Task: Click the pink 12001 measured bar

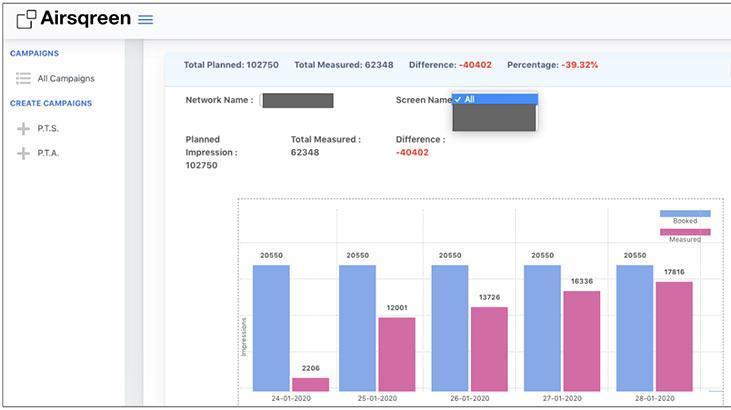Action: tap(396, 354)
